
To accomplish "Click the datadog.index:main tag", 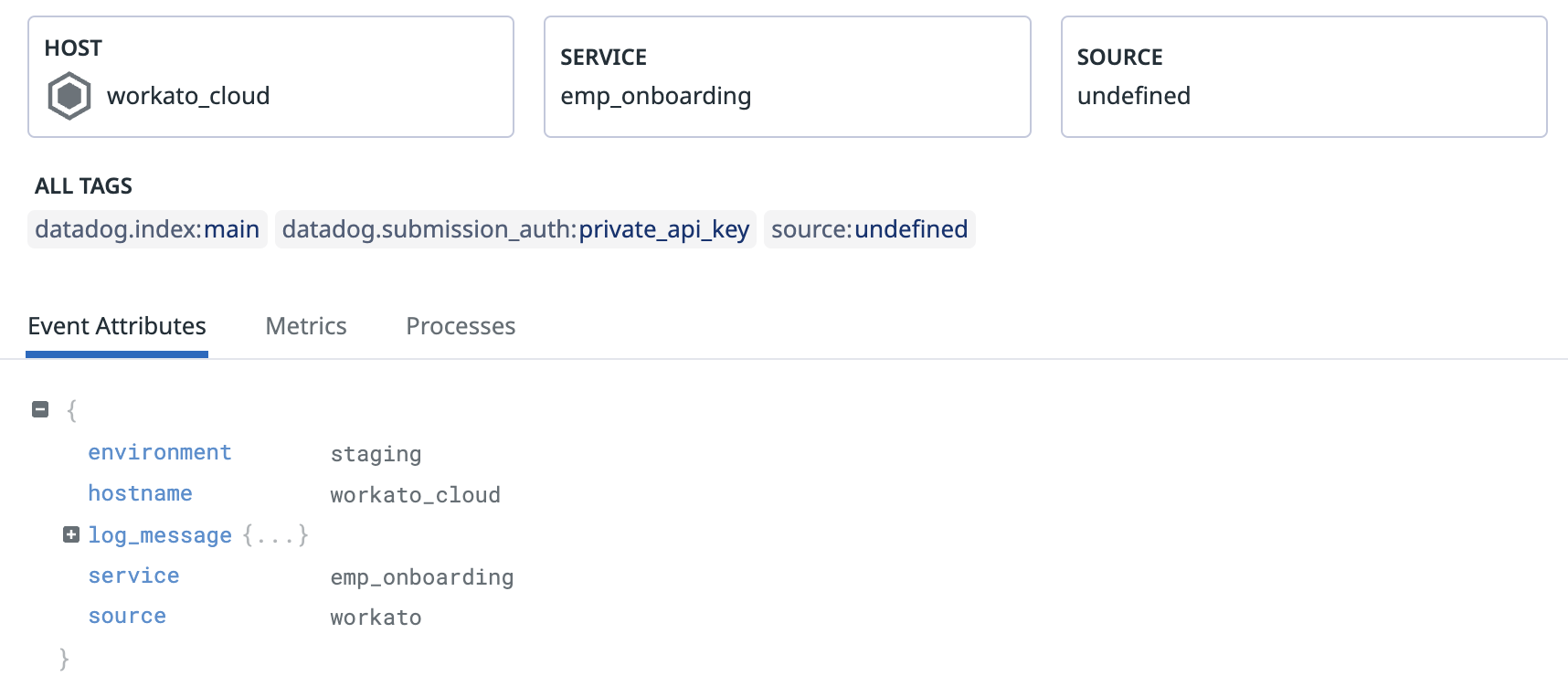I will (x=147, y=229).
